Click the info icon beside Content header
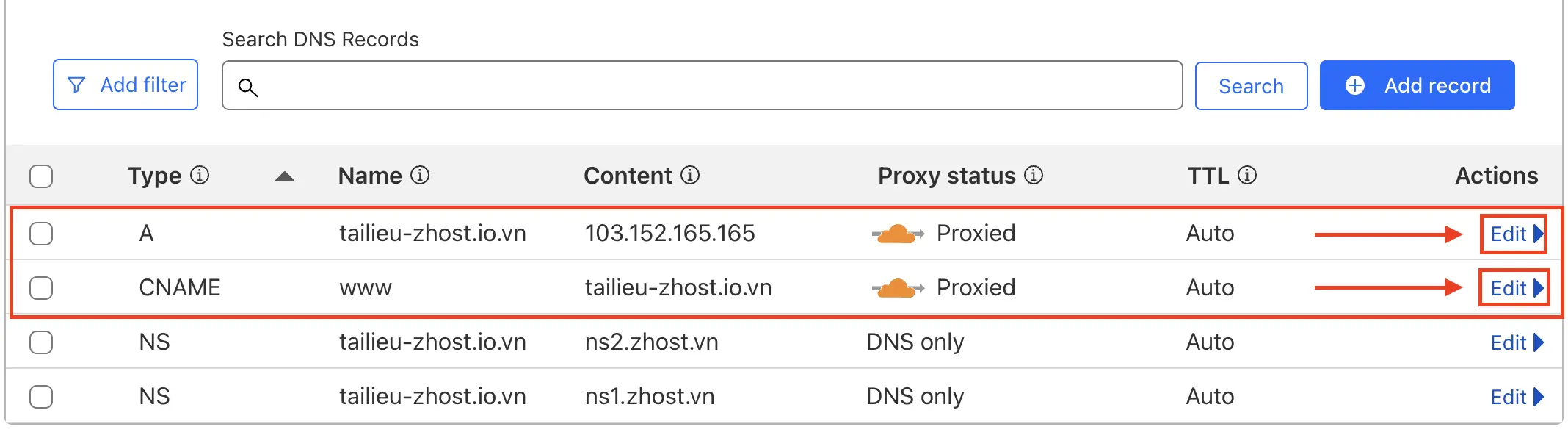 (690, 176)
